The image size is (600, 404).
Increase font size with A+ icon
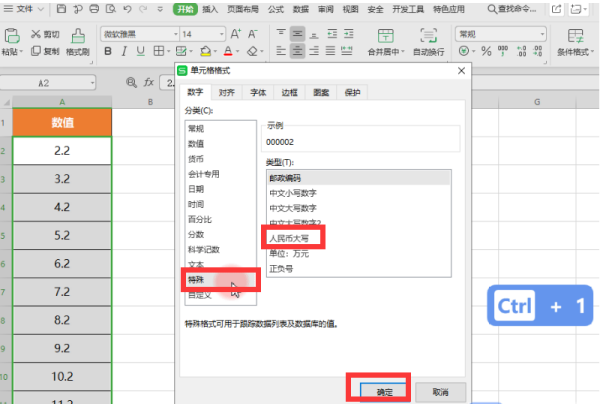pyautogui.click(x=236, y=34)
